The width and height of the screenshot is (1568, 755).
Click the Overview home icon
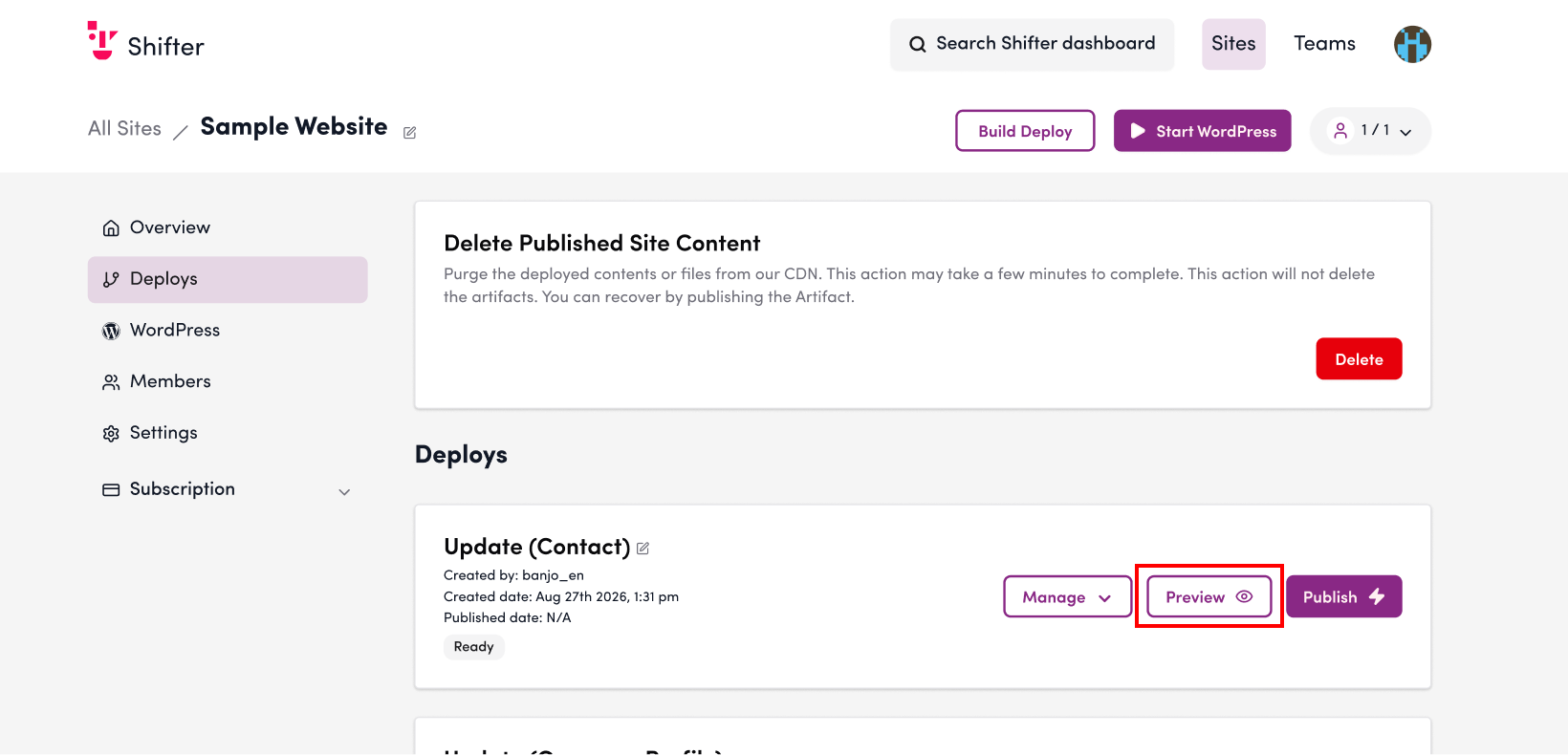click(111, 227)
